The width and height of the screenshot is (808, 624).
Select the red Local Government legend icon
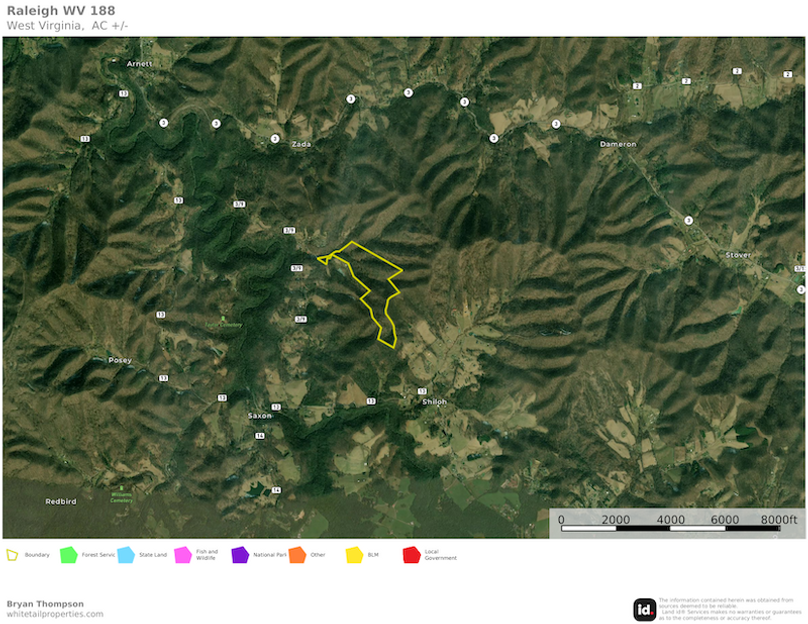tap(411, 554)
